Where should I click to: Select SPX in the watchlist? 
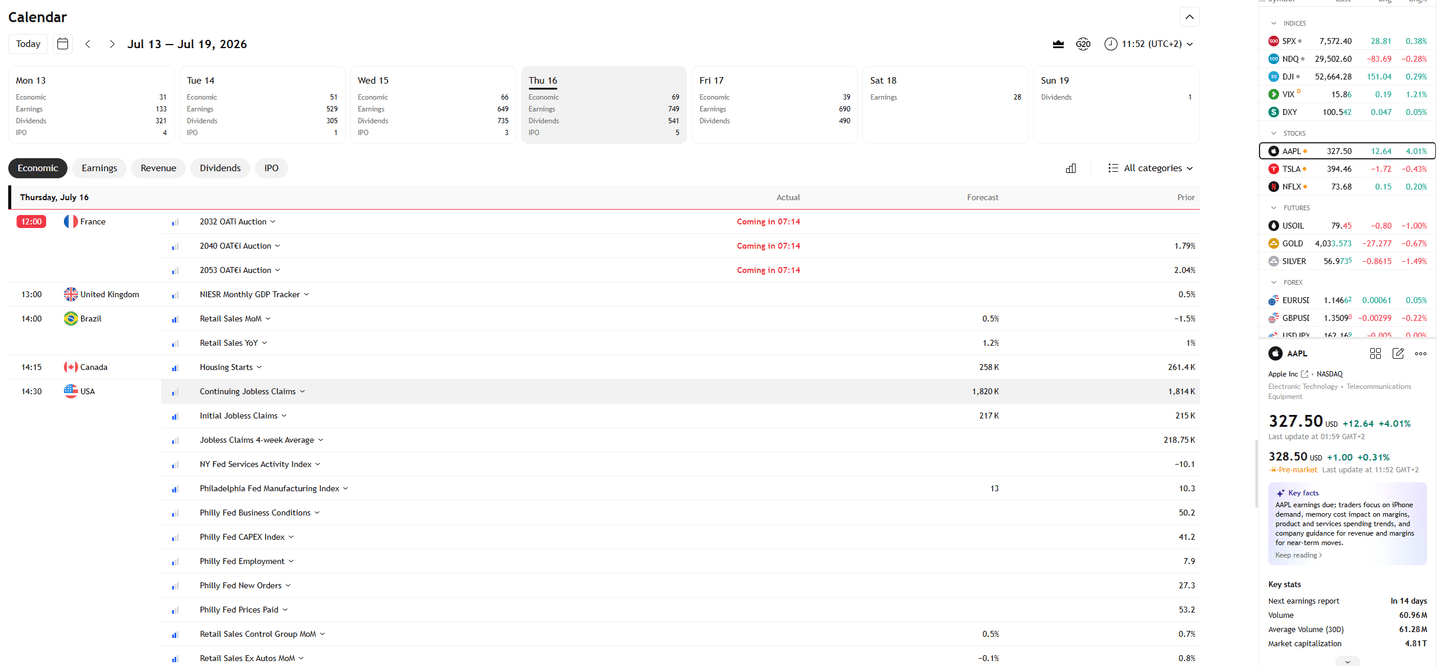pyautogui.click(x=1347, y=41)
